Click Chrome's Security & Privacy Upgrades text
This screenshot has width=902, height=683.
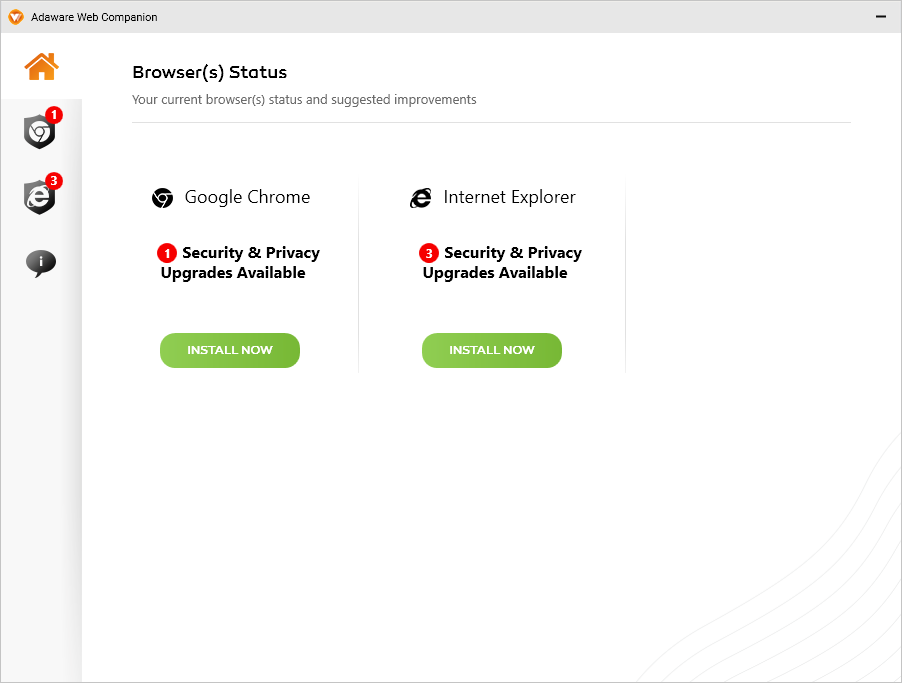coord(240,263)
